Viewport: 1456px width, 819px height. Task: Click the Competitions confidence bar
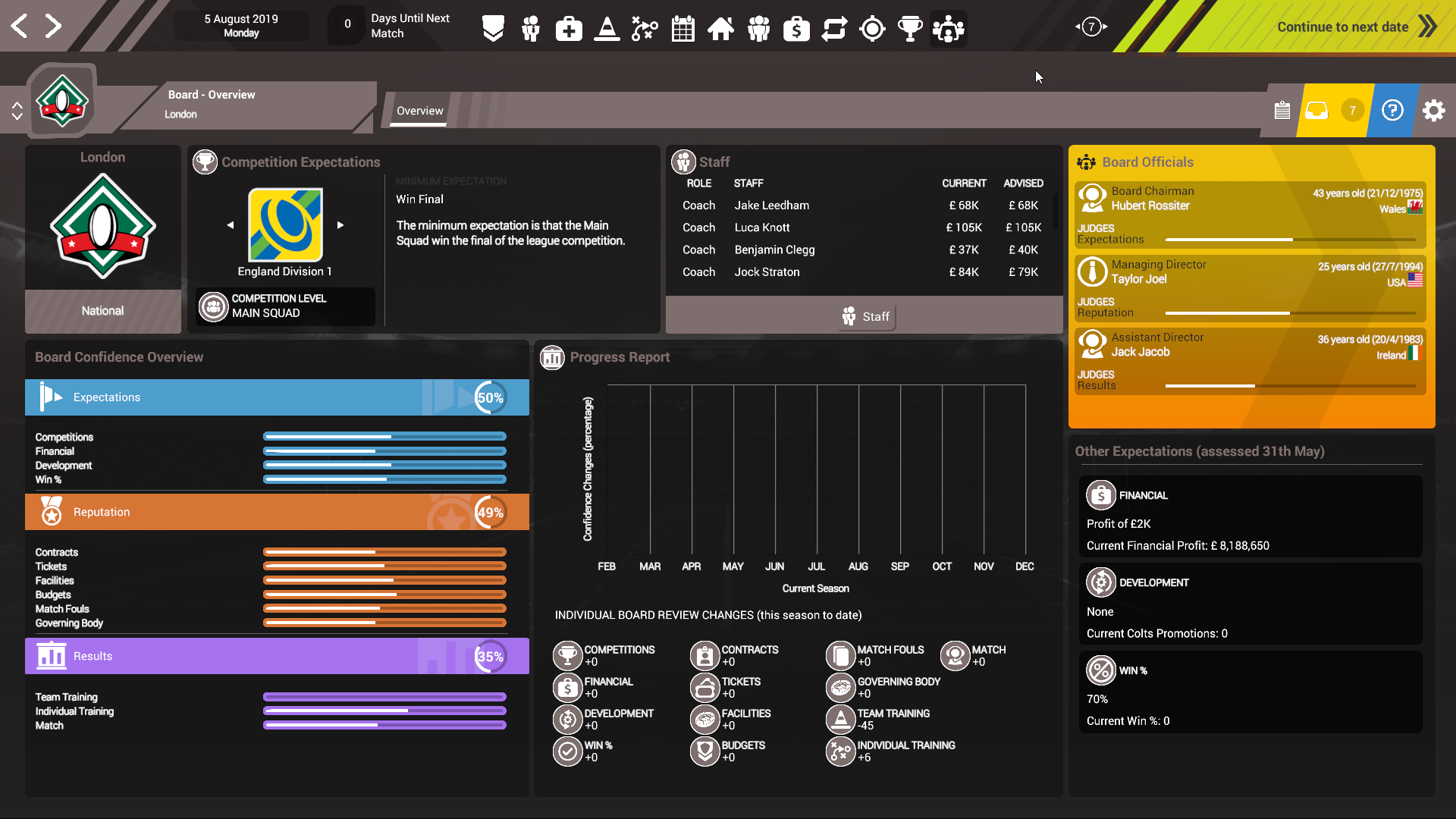point(384,437)
